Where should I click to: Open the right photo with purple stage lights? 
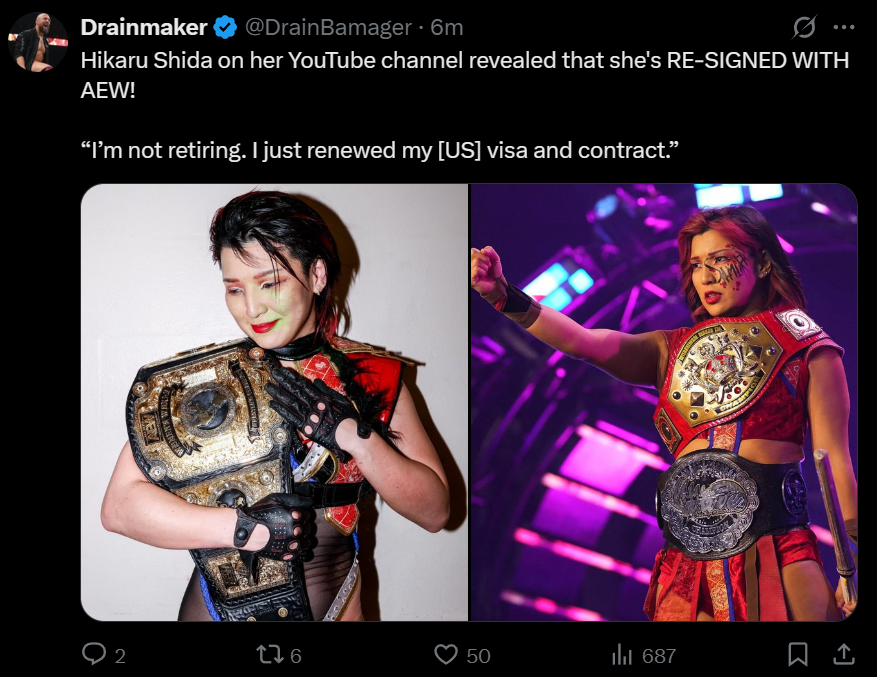[664, 402]
